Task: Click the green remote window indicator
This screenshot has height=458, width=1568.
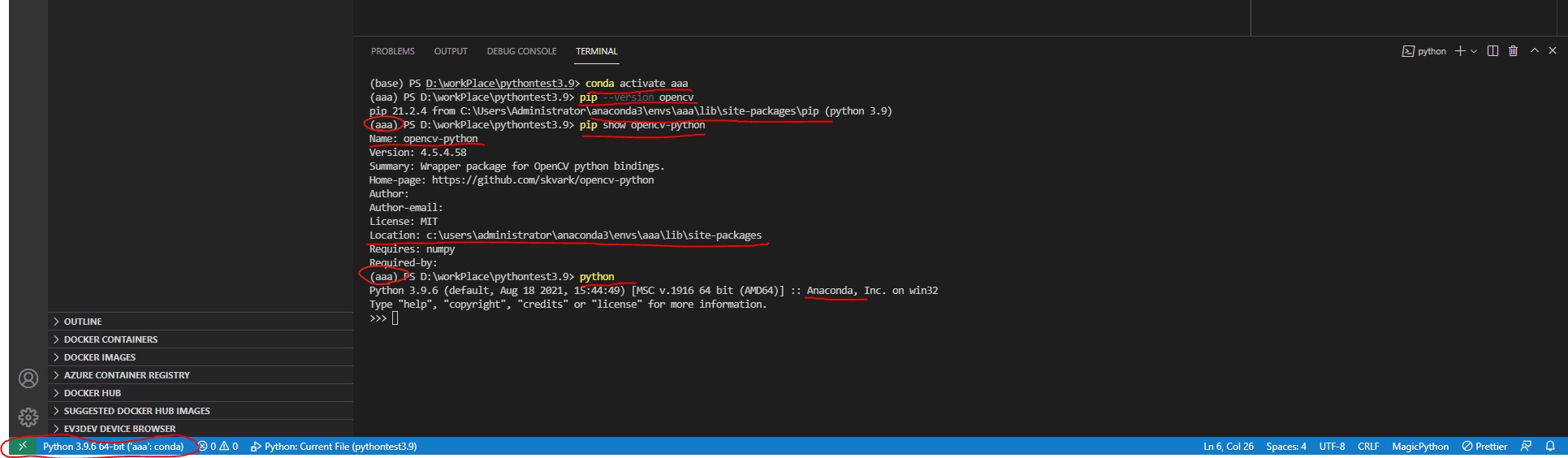Action: point(23,446)
